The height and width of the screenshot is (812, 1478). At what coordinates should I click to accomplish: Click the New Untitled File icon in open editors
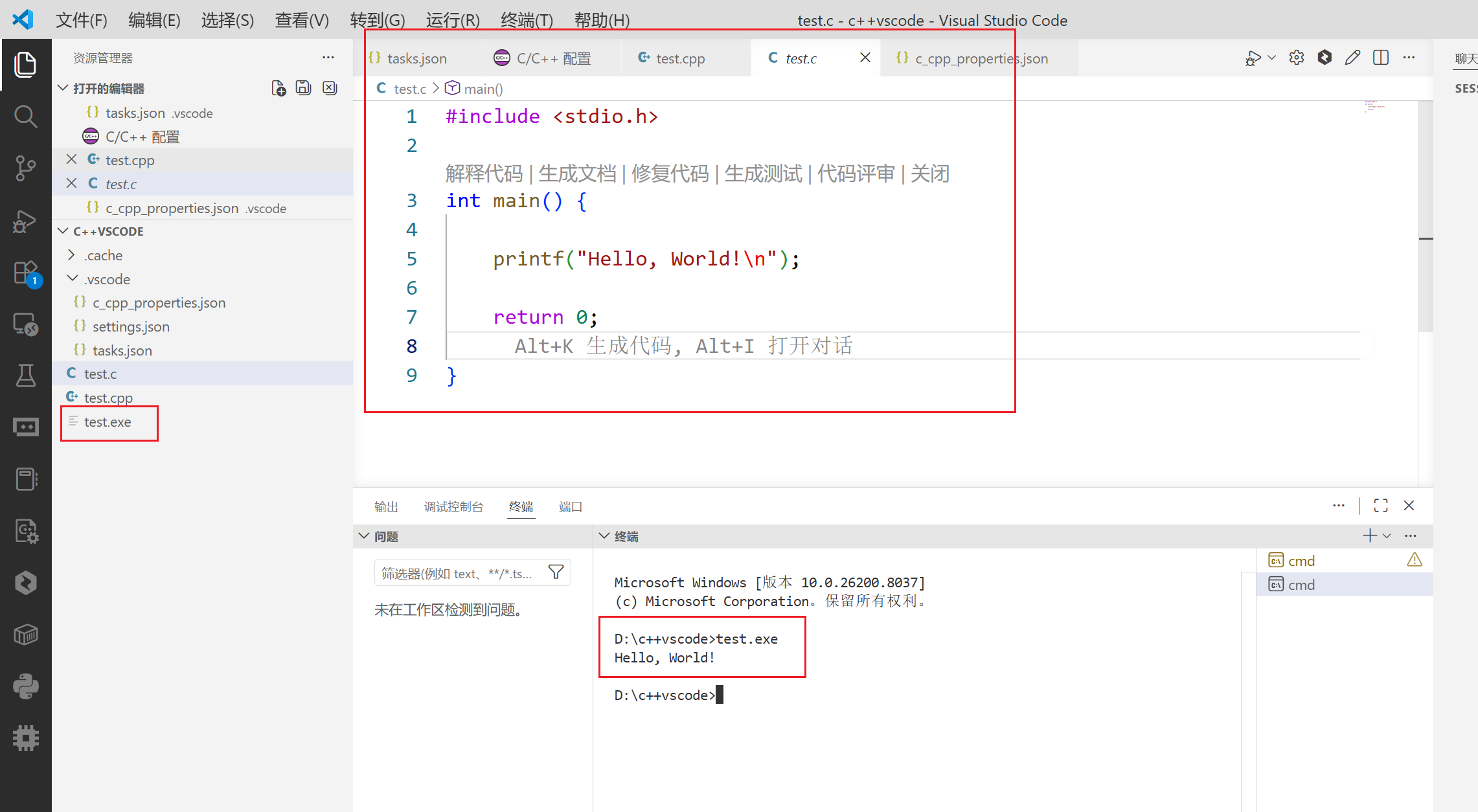[x=279, y=88]
